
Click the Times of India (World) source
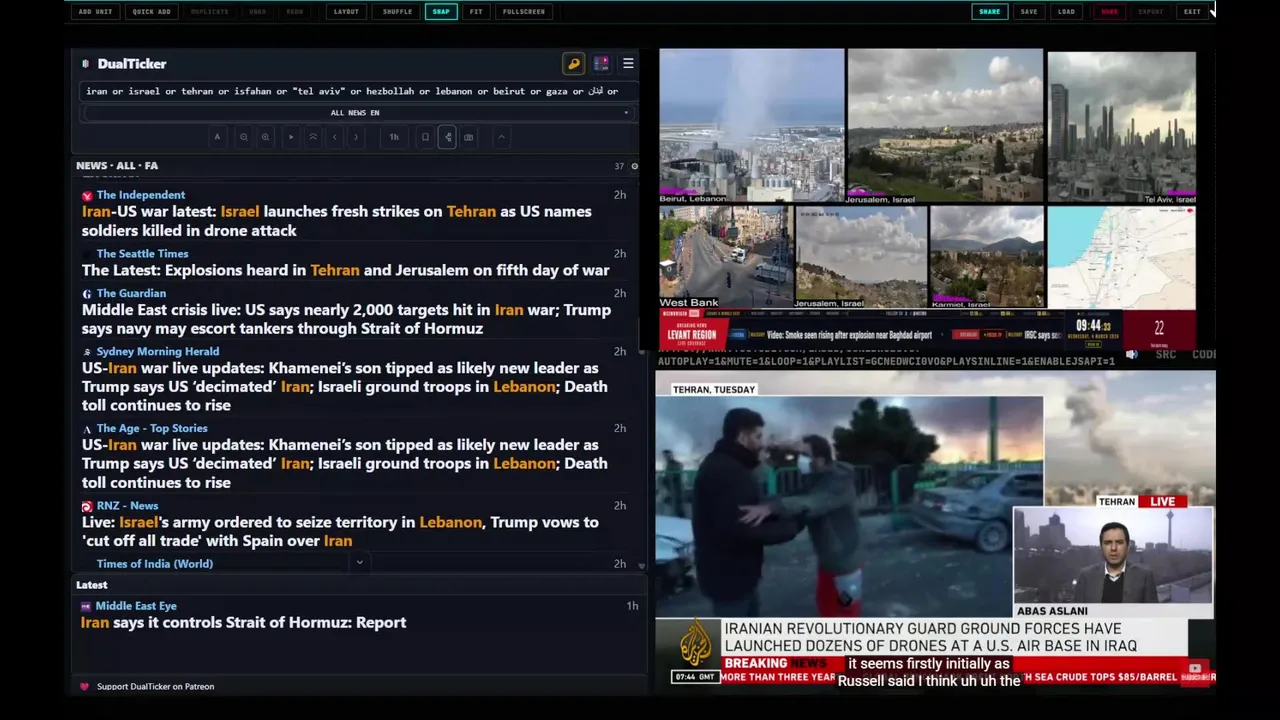(155, 564)
